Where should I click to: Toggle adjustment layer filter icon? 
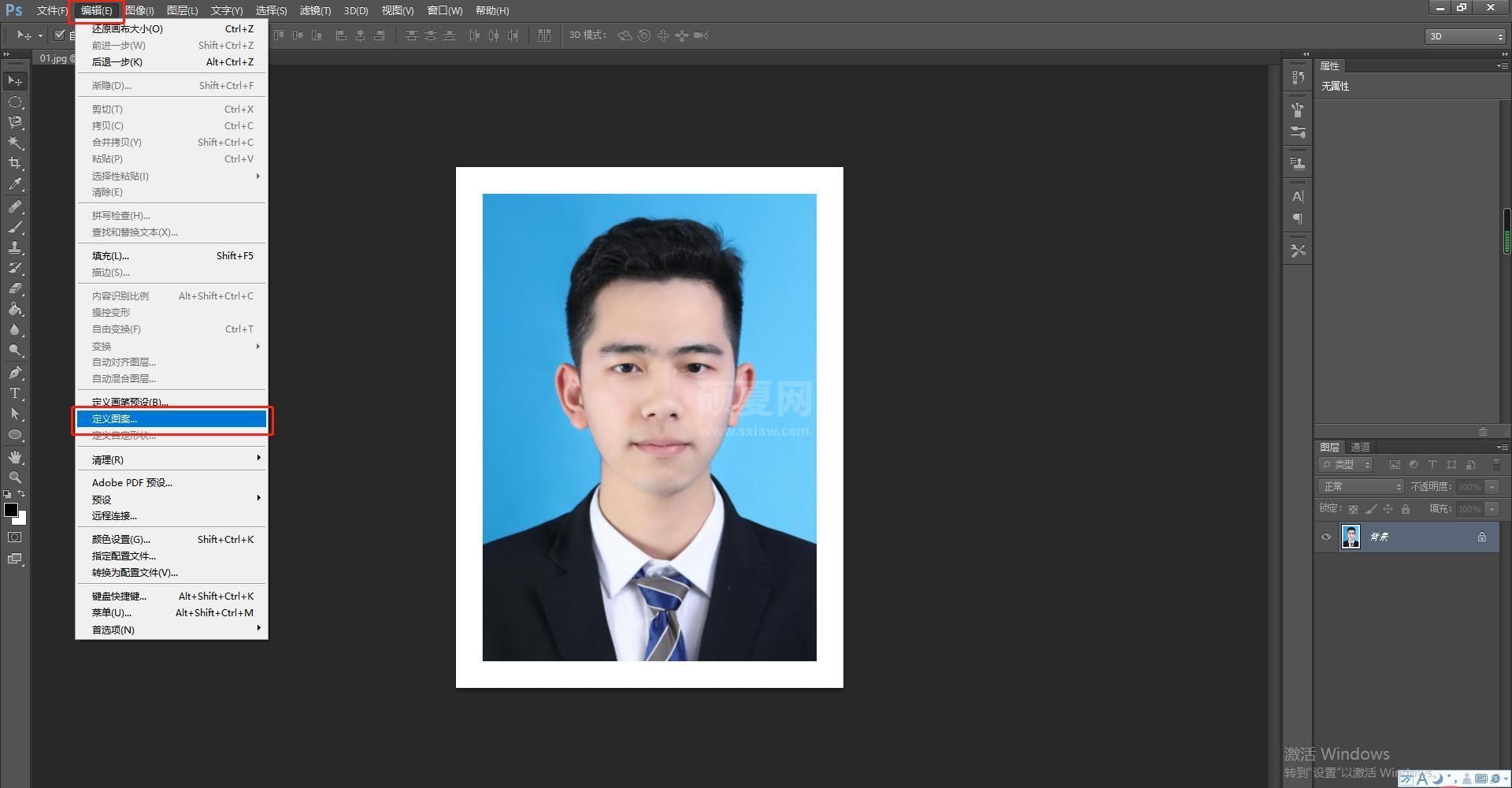[x=1414, y=465]
